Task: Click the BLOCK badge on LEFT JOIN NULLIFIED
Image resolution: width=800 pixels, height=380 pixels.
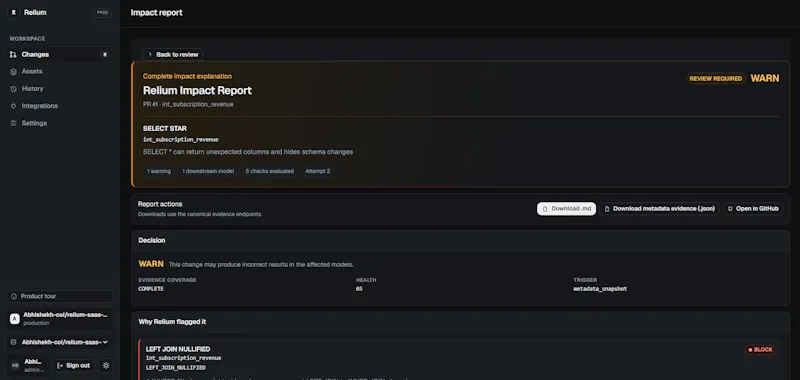Action: coord(760,350)
